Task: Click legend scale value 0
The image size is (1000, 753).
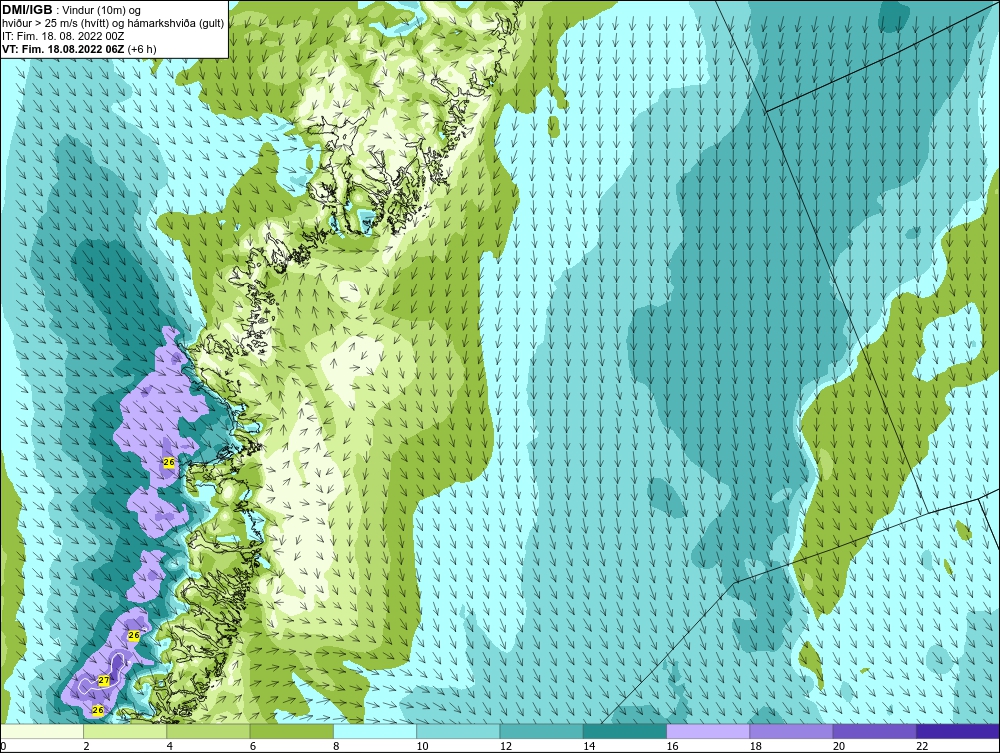Action: 3,747
